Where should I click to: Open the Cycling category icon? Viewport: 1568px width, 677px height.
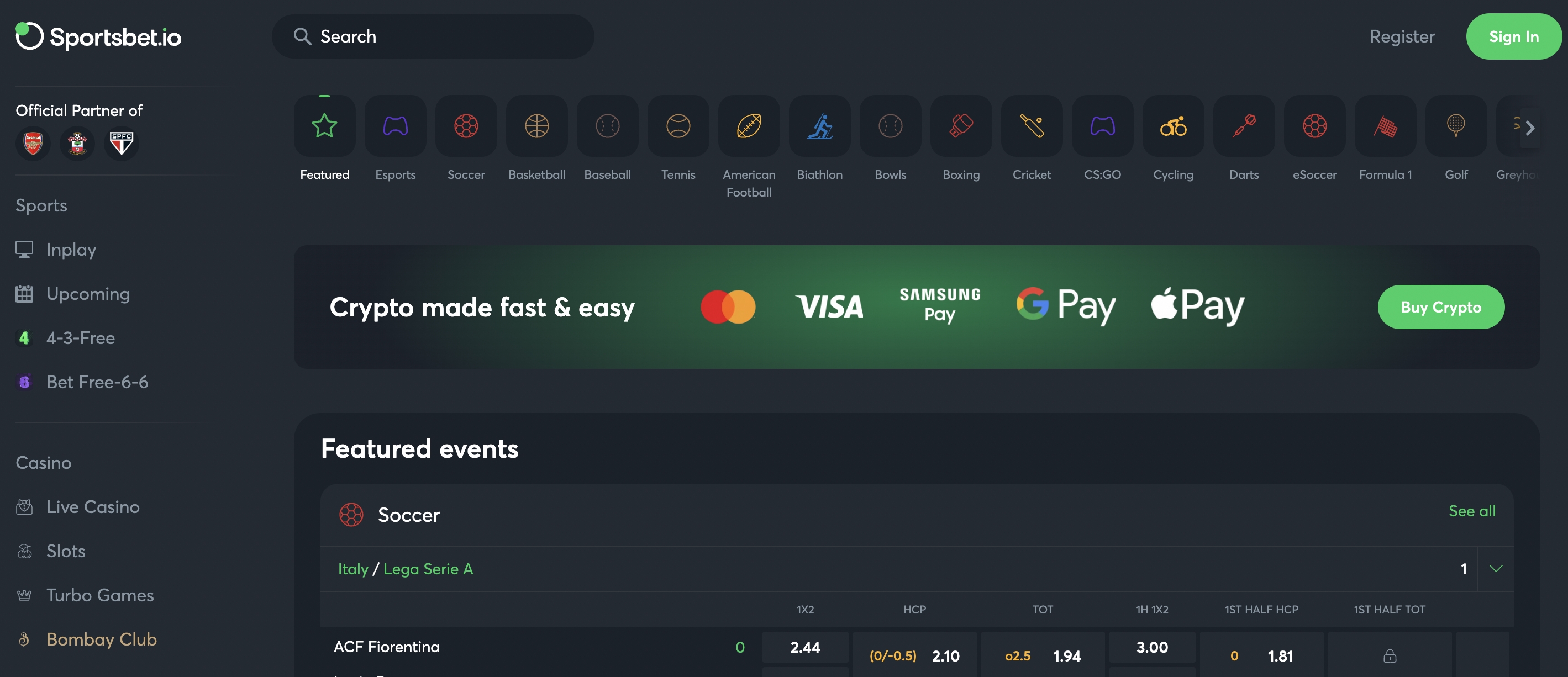[1172, 126]
